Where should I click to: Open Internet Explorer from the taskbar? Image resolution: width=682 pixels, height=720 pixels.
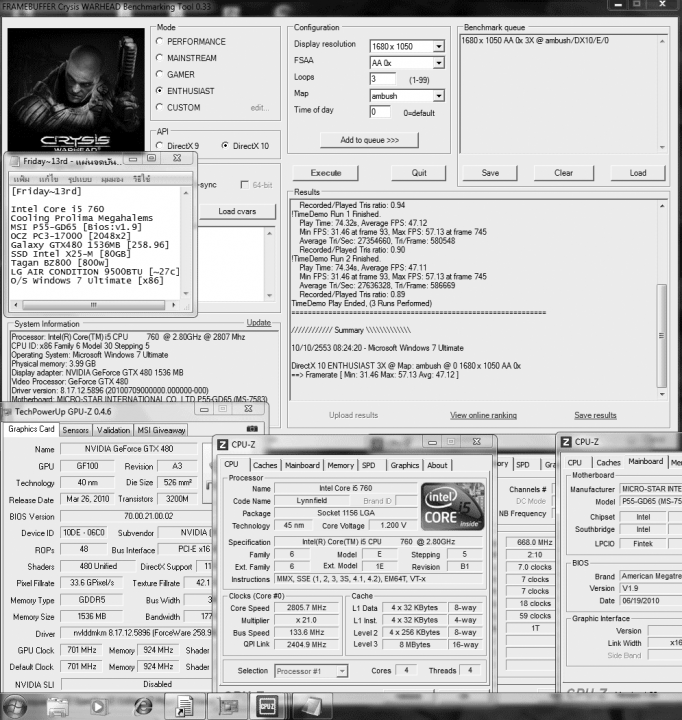[x=143, y=706]
